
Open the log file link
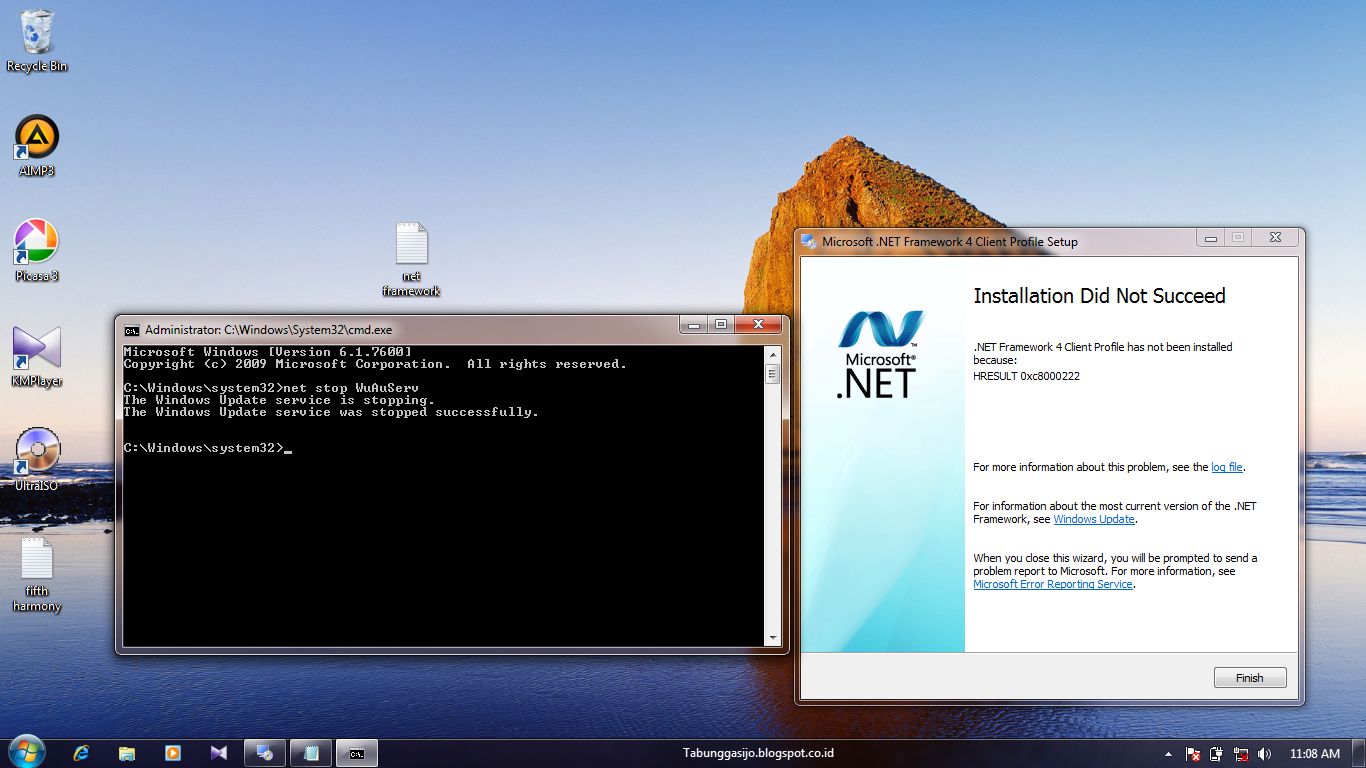[1226, 467]
